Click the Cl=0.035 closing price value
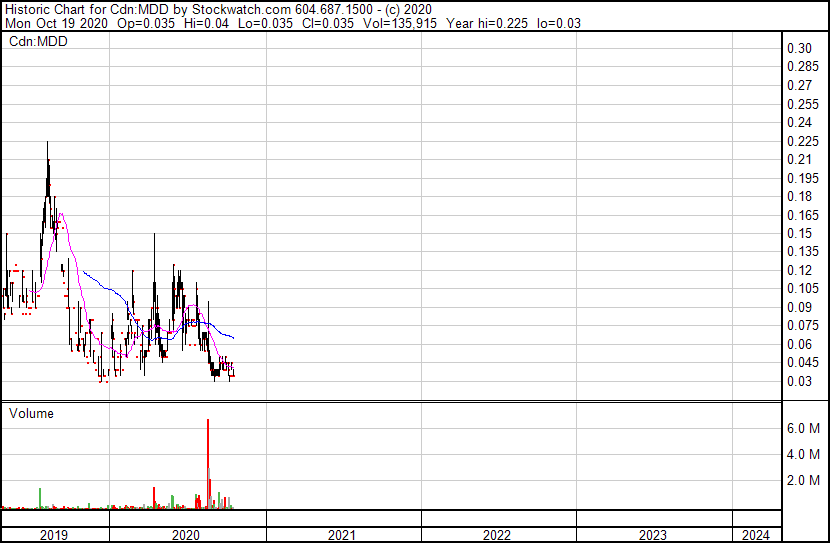830x543 pixels. 328,23
